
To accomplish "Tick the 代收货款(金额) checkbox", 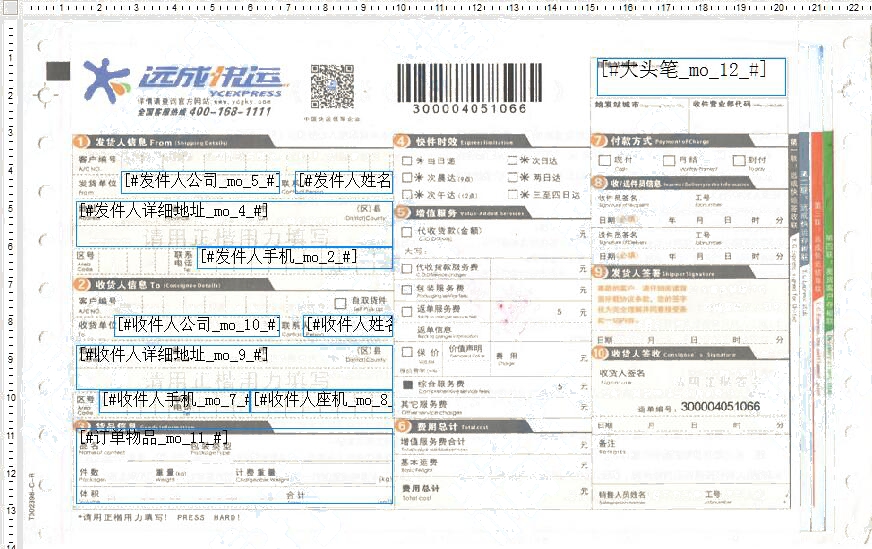I will click(407, 231).
